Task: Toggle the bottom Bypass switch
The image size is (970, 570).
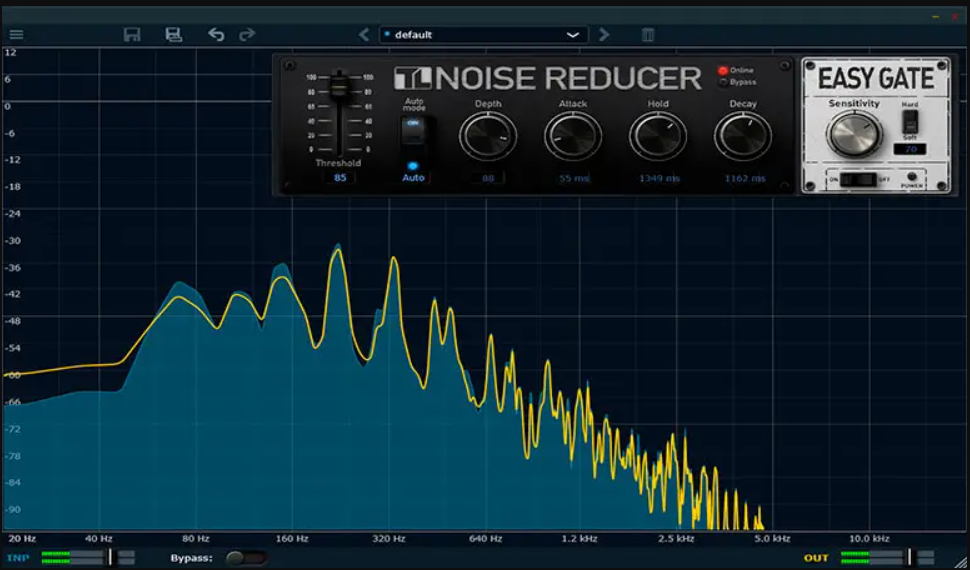Action: pyautogui.click(x=246, y=558)
